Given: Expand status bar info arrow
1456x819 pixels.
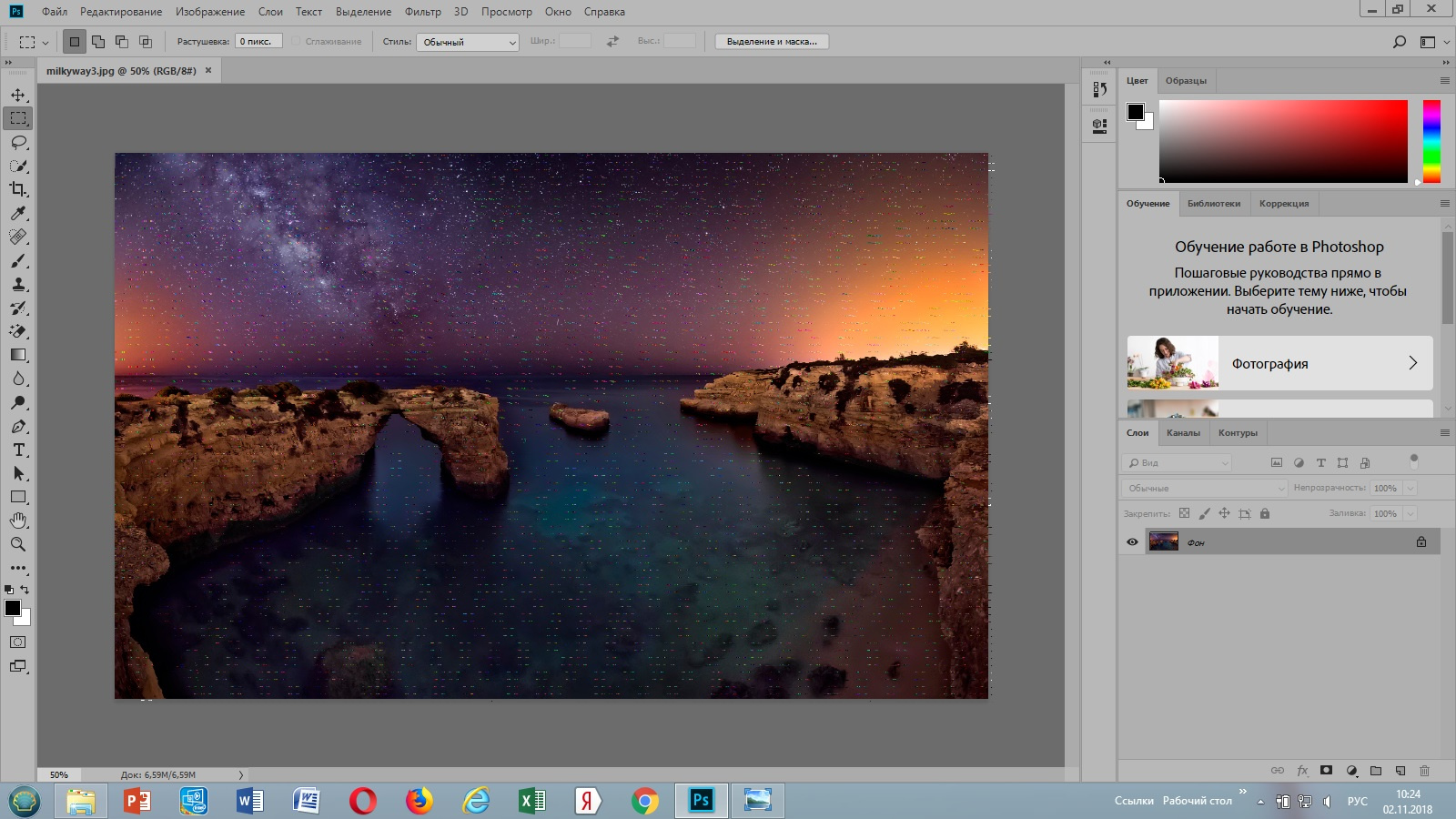Looking at the screenshot, I should coord(241,775).
